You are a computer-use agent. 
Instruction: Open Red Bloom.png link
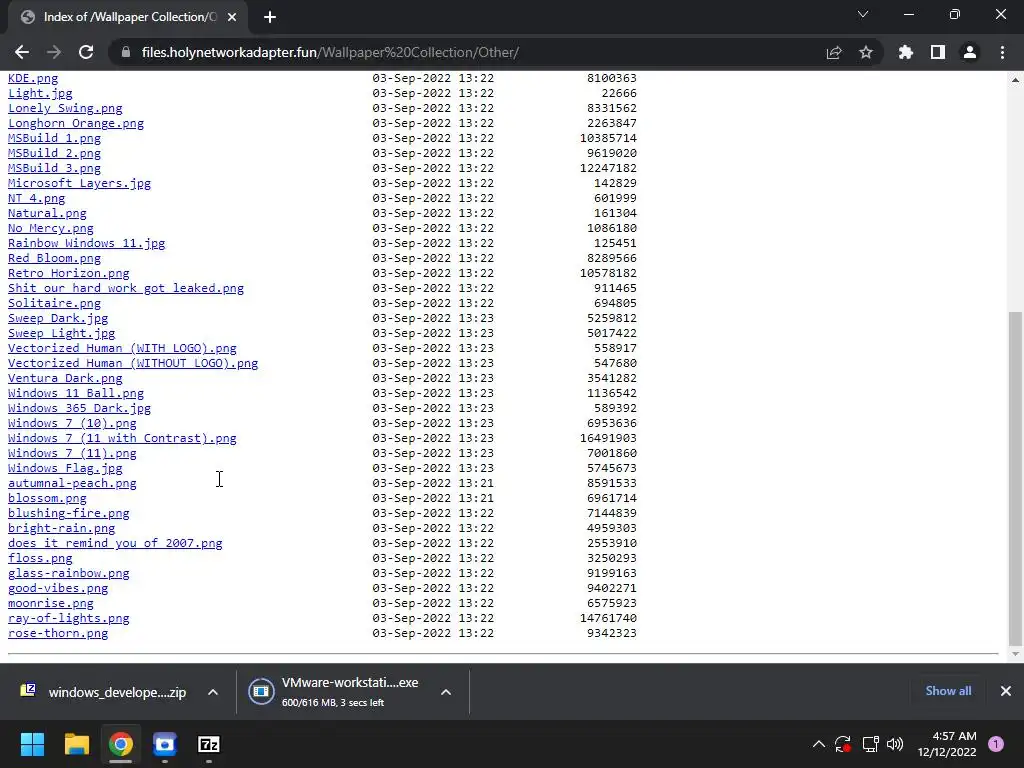[54, 259]
